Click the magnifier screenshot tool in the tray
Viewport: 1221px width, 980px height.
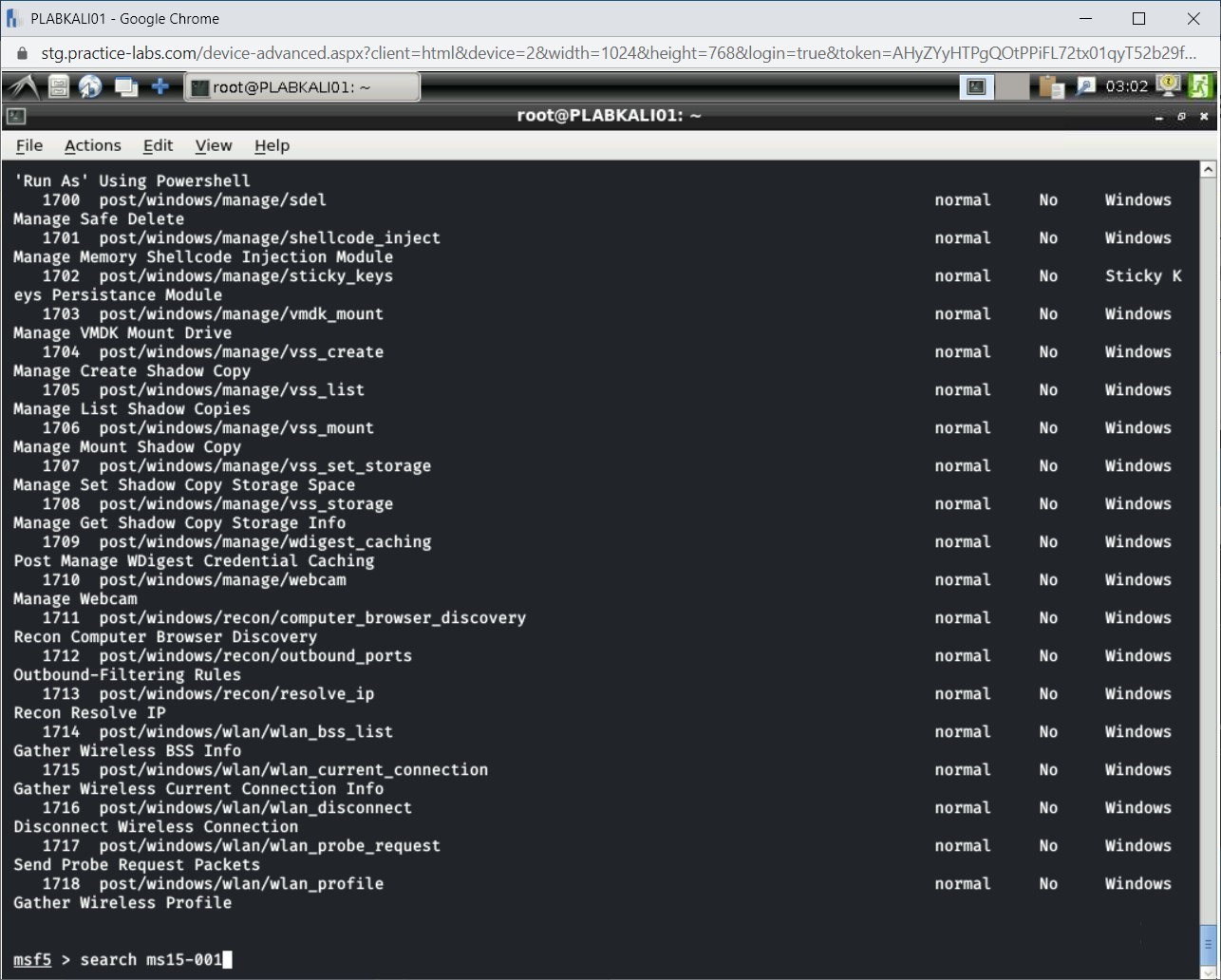click(1085, 85)
